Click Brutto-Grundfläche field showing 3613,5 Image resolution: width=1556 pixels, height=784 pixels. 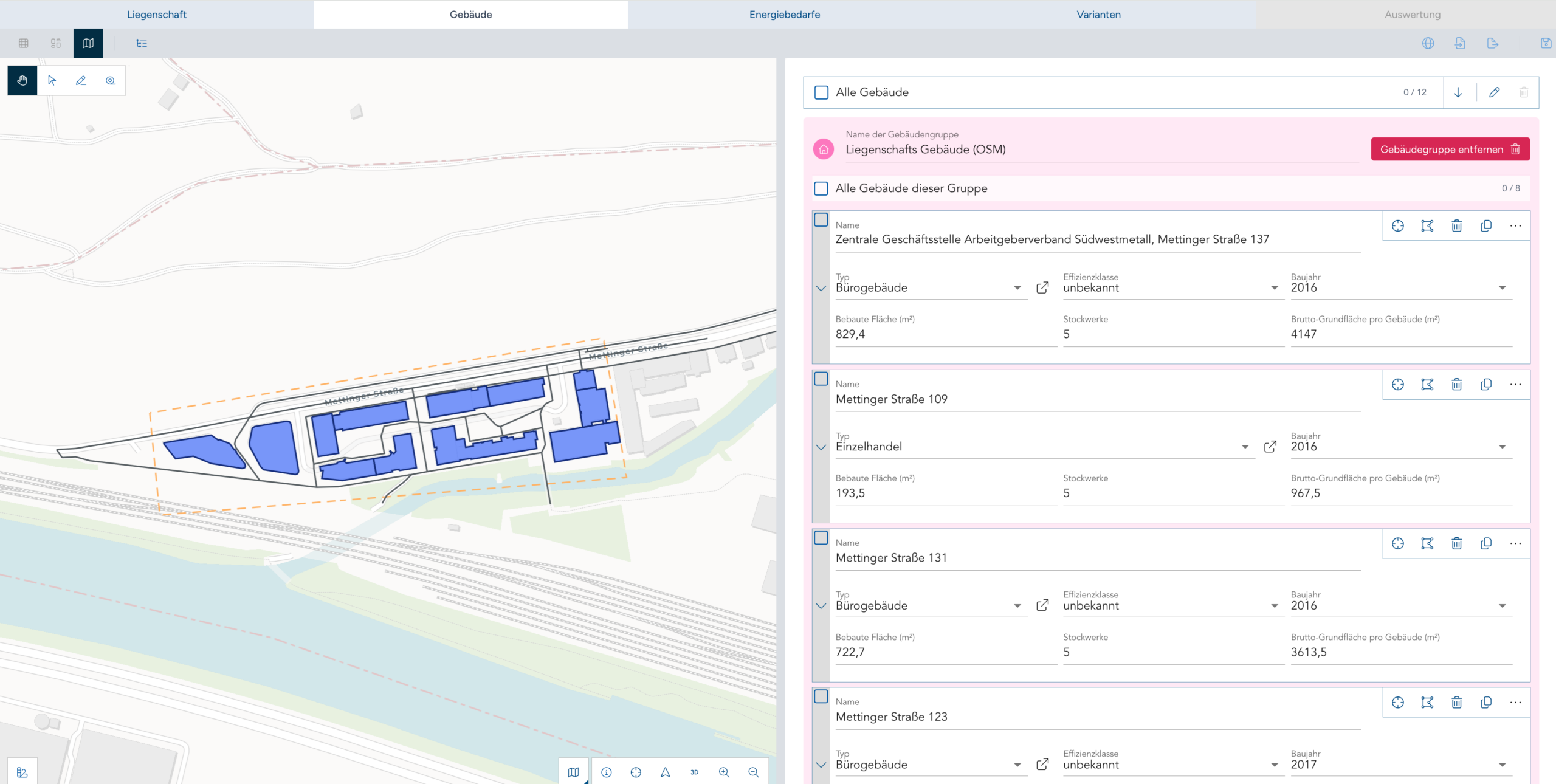[1401, 652]
